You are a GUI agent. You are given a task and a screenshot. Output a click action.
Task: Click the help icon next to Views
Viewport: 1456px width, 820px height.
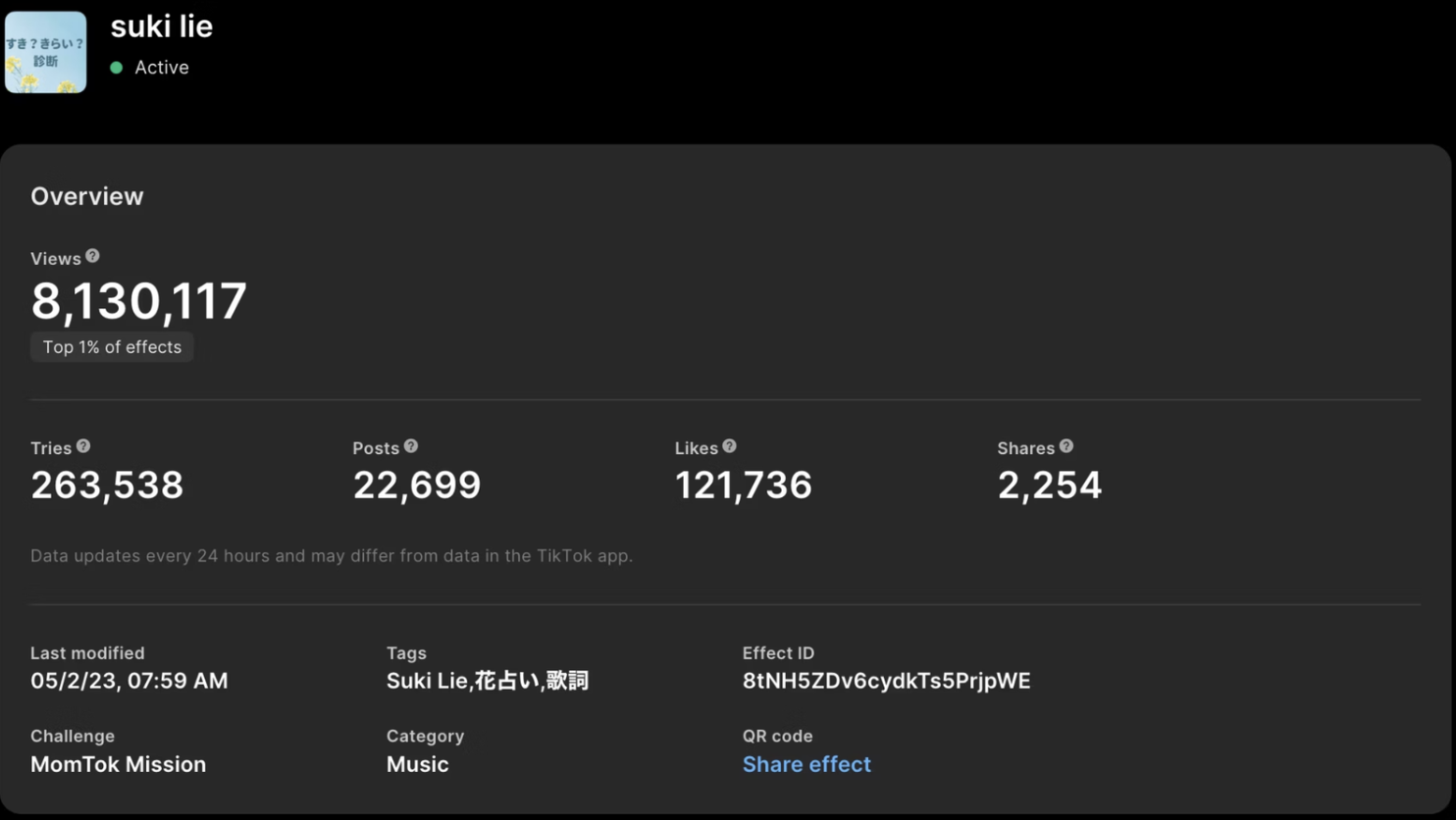92,256
